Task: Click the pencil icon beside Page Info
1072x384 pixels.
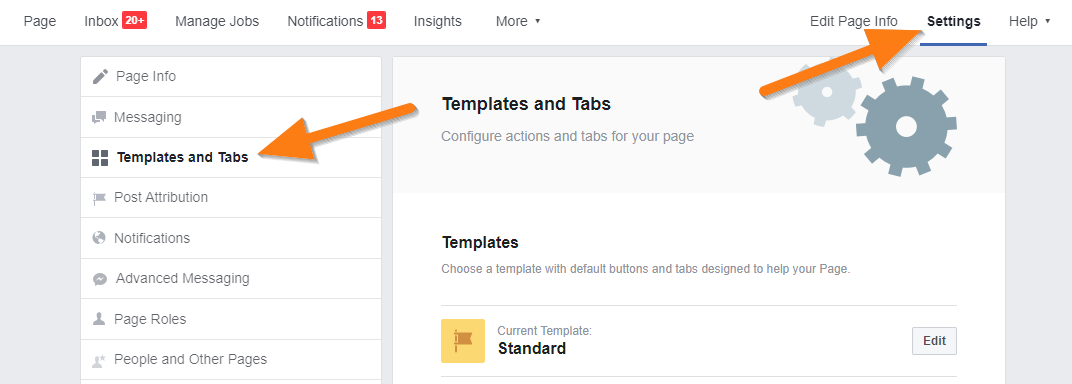Action: 100,77
